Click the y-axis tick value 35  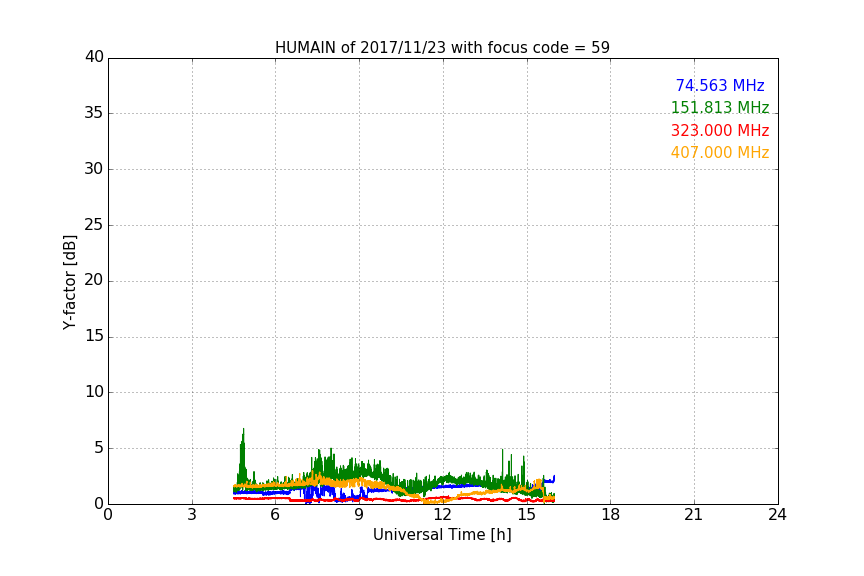tap(94, 113)
